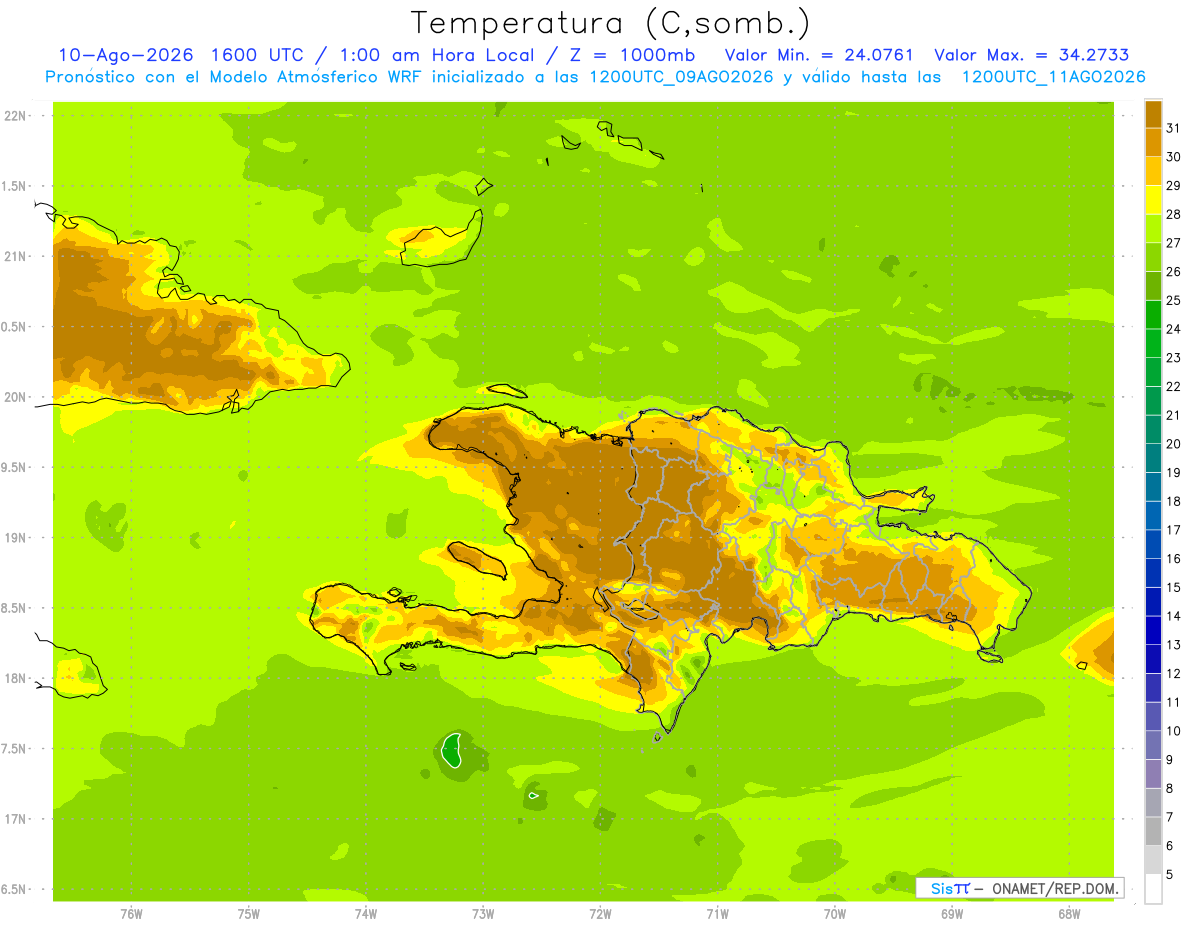The height and width of the screenshot is (927, 1200).
Task: Click the "68W" longitude label
Action: coord(1069,914)
